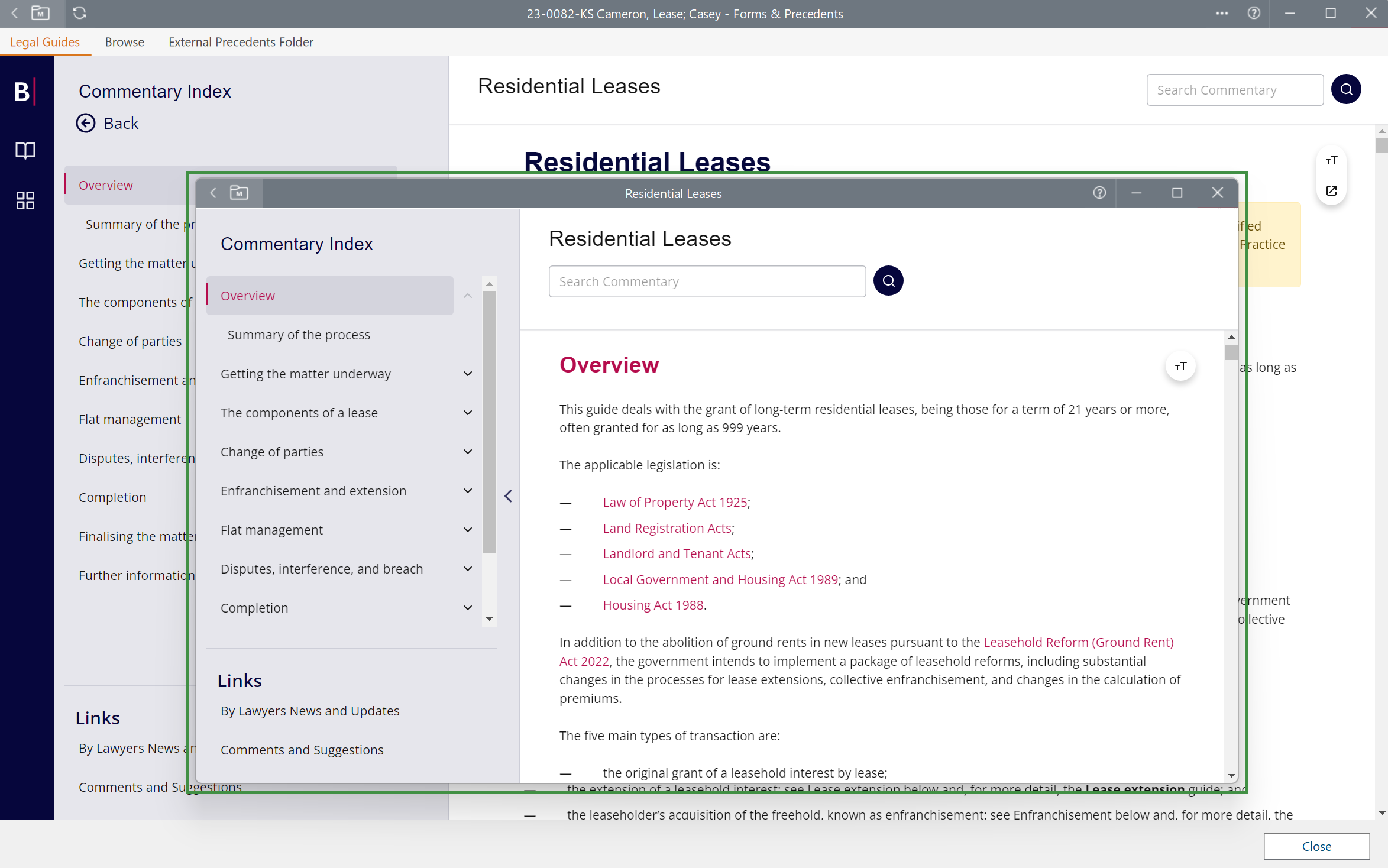Expand the Flat management section
This screenshot has height=868, width=1388.
click(467, 530)
